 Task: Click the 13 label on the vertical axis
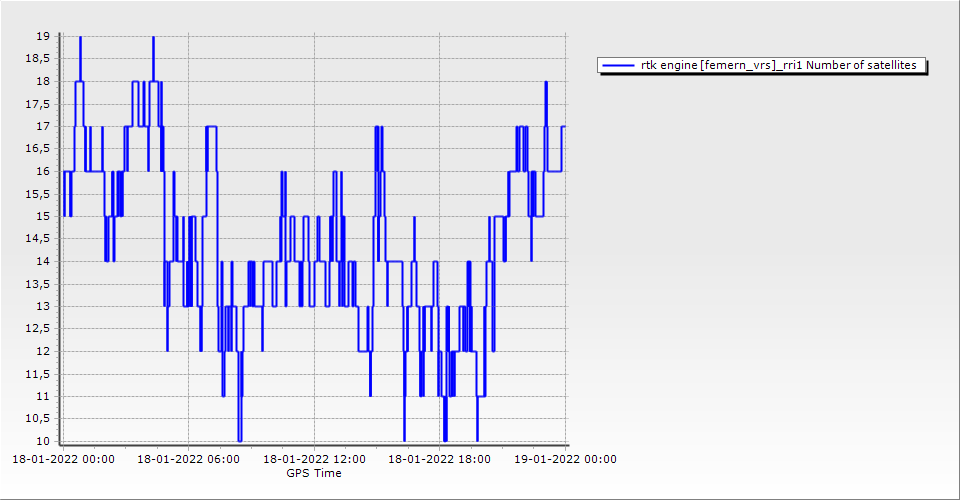(43, 306)
